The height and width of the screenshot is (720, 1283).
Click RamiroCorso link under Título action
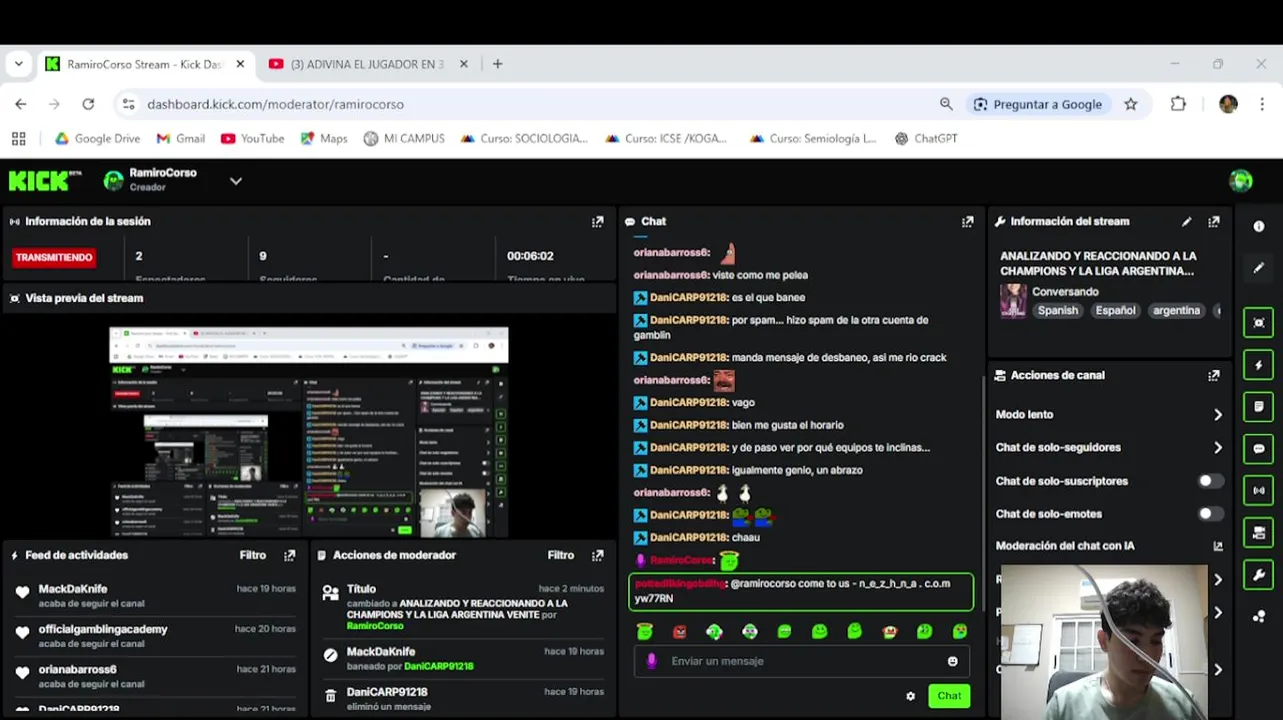point(375,626)
